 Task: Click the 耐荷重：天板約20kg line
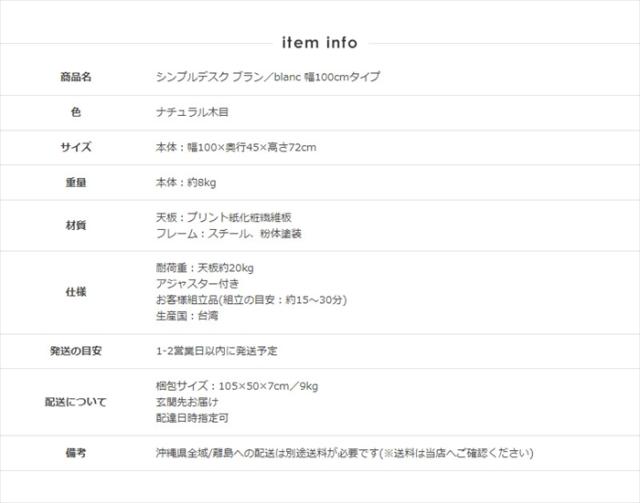tap(205, 268)
